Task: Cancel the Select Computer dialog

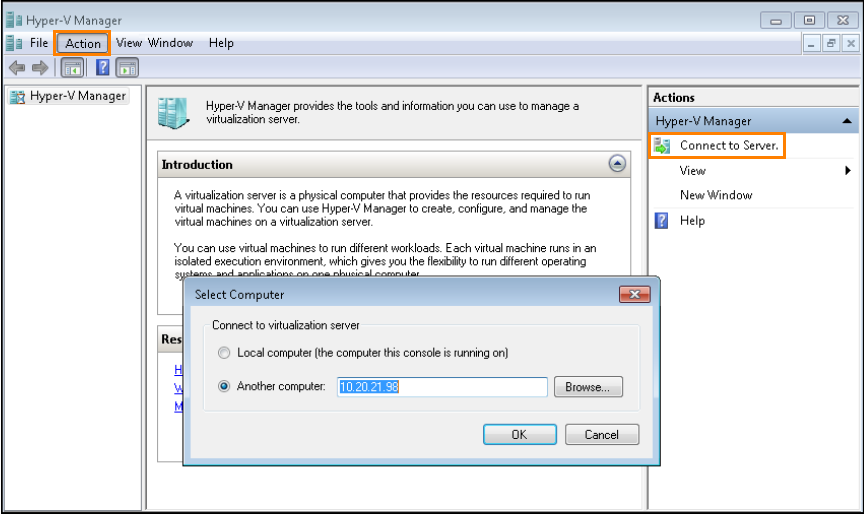Action: click(601, 434)
